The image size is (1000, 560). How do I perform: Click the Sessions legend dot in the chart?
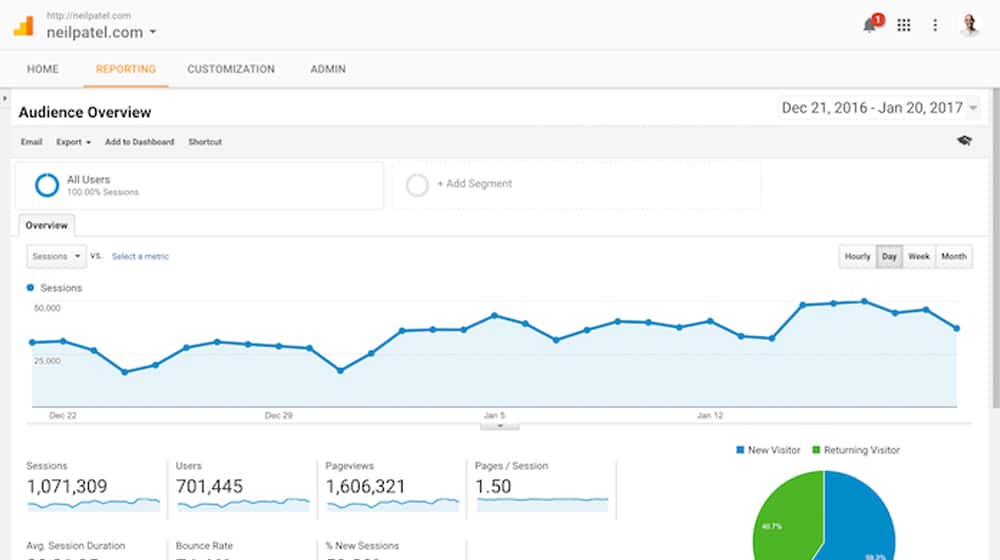click(x=30, y=288)
